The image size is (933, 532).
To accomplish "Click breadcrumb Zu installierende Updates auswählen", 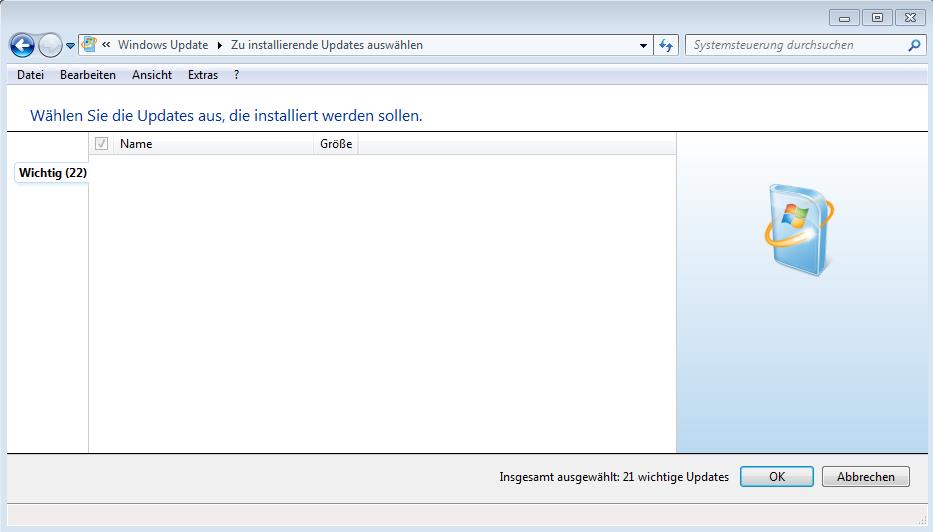I will 327,45.
